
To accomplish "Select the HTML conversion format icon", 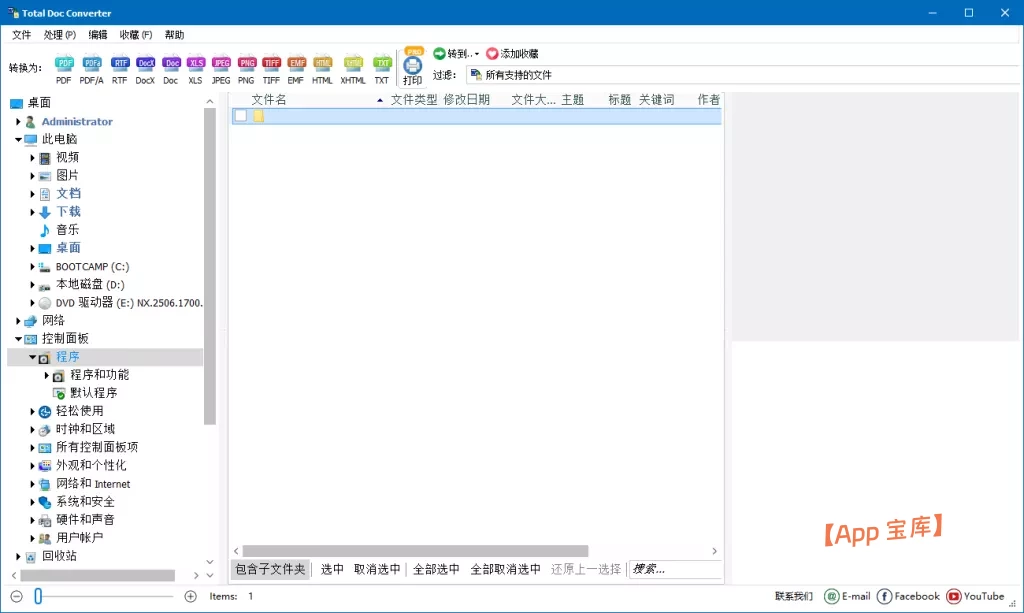I will pos(322,63).
